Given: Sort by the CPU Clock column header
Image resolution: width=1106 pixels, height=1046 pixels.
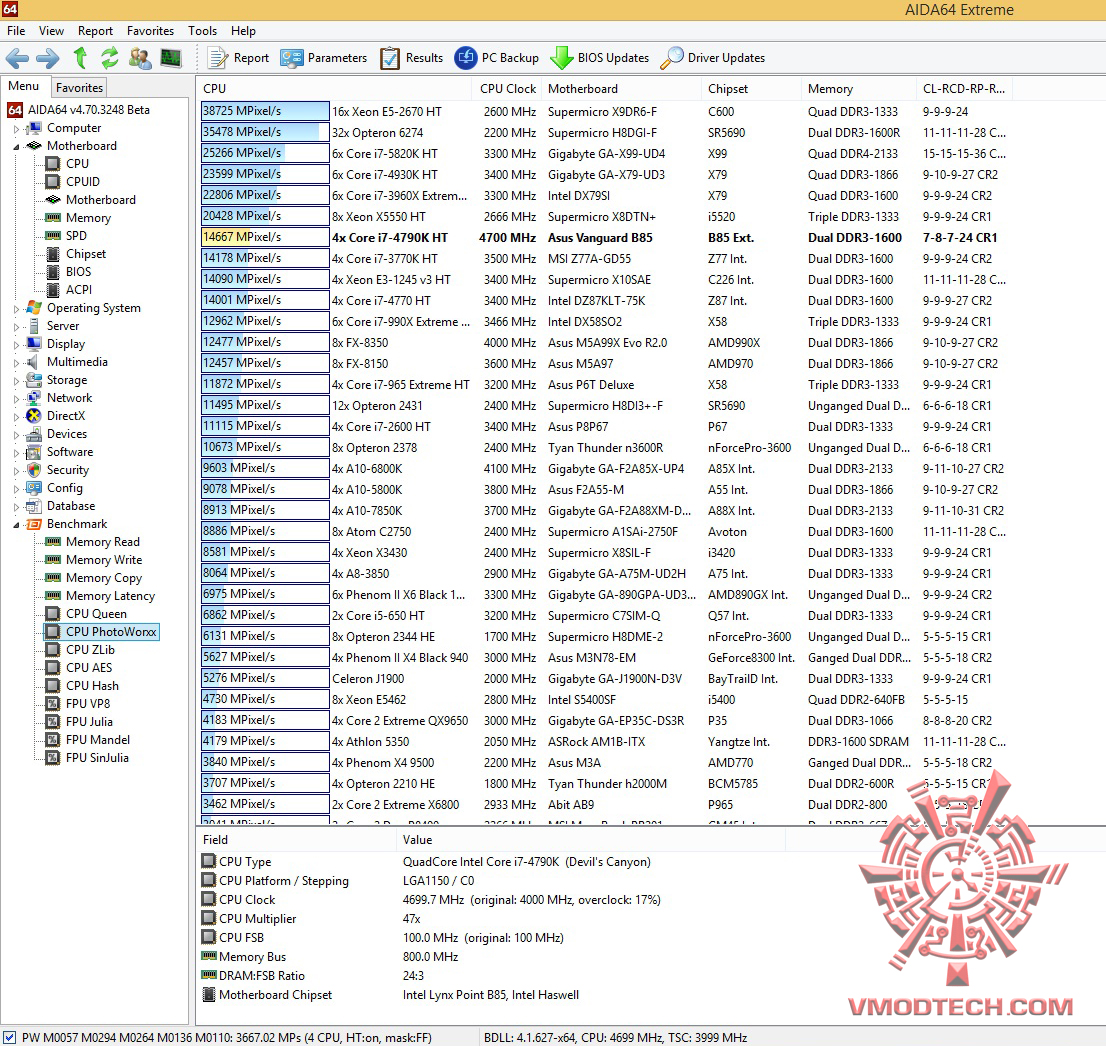Looking at the screenshot, I should 508,89.
